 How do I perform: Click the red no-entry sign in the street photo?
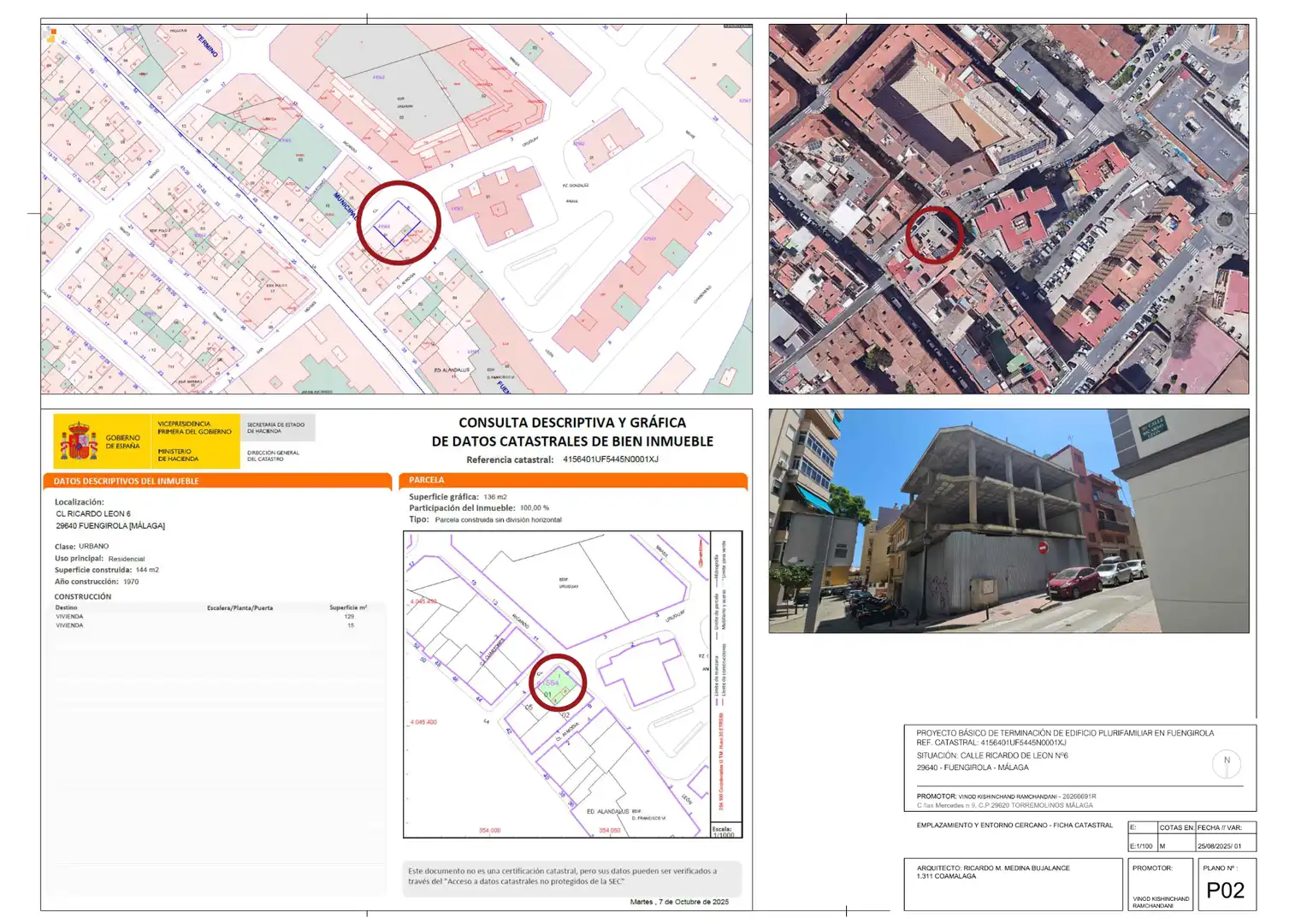click(x=1043, y=548)
